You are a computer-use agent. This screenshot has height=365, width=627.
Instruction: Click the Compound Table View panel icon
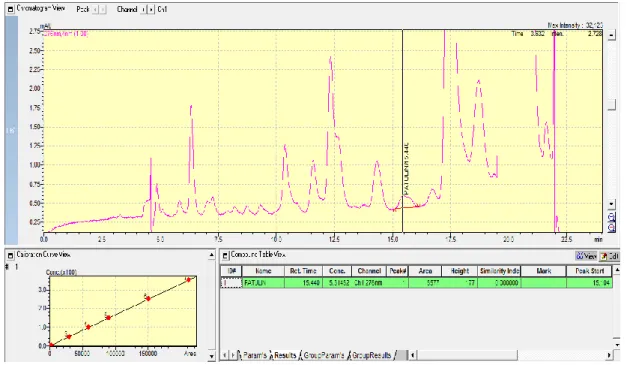225,255
